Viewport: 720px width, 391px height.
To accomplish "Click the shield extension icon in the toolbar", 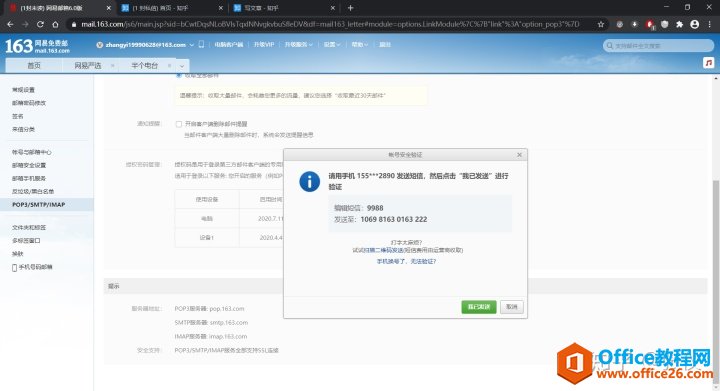I will click(664, 24).
